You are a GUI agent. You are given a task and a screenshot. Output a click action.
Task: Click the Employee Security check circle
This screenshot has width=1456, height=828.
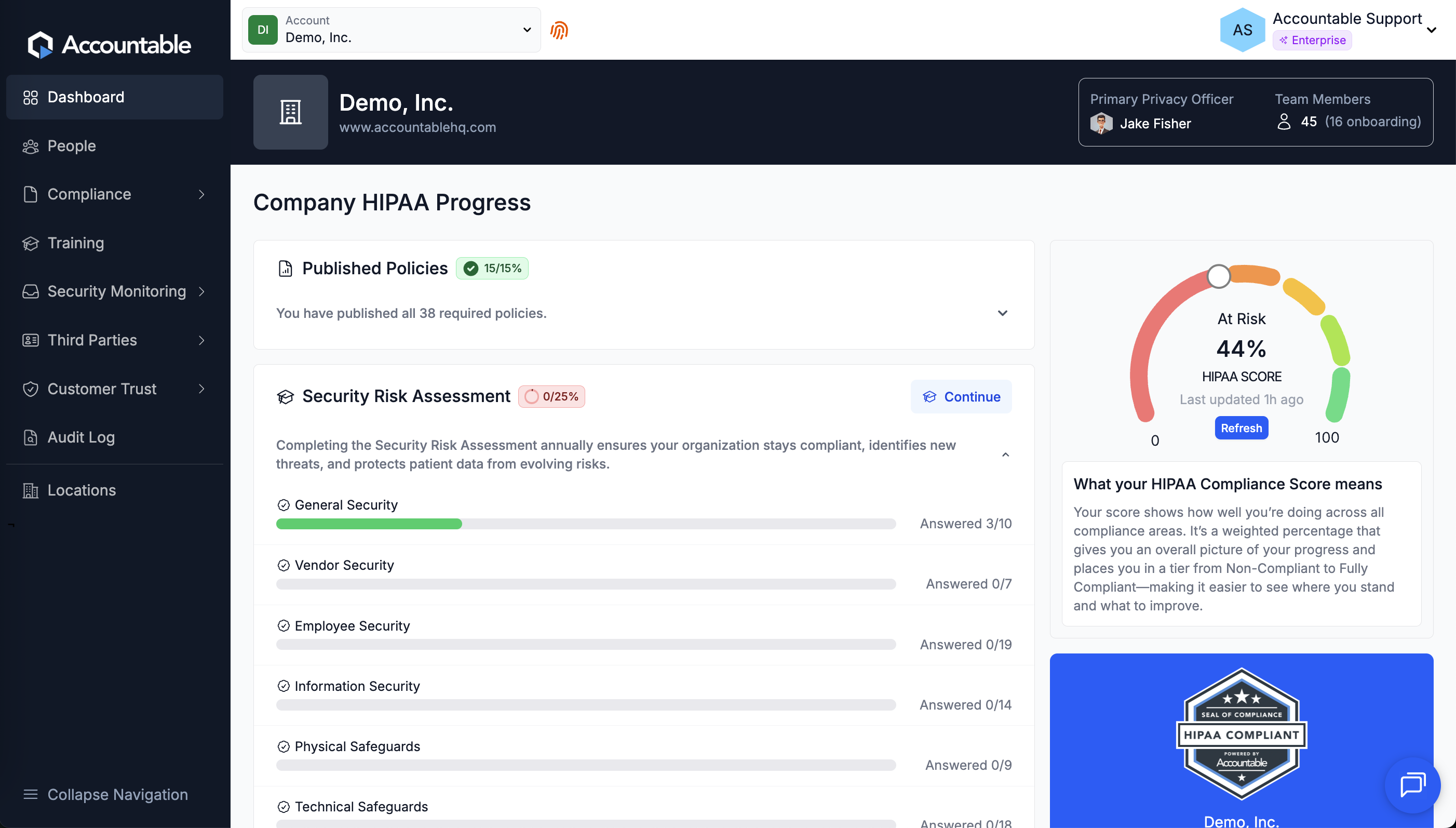(284, 625)
